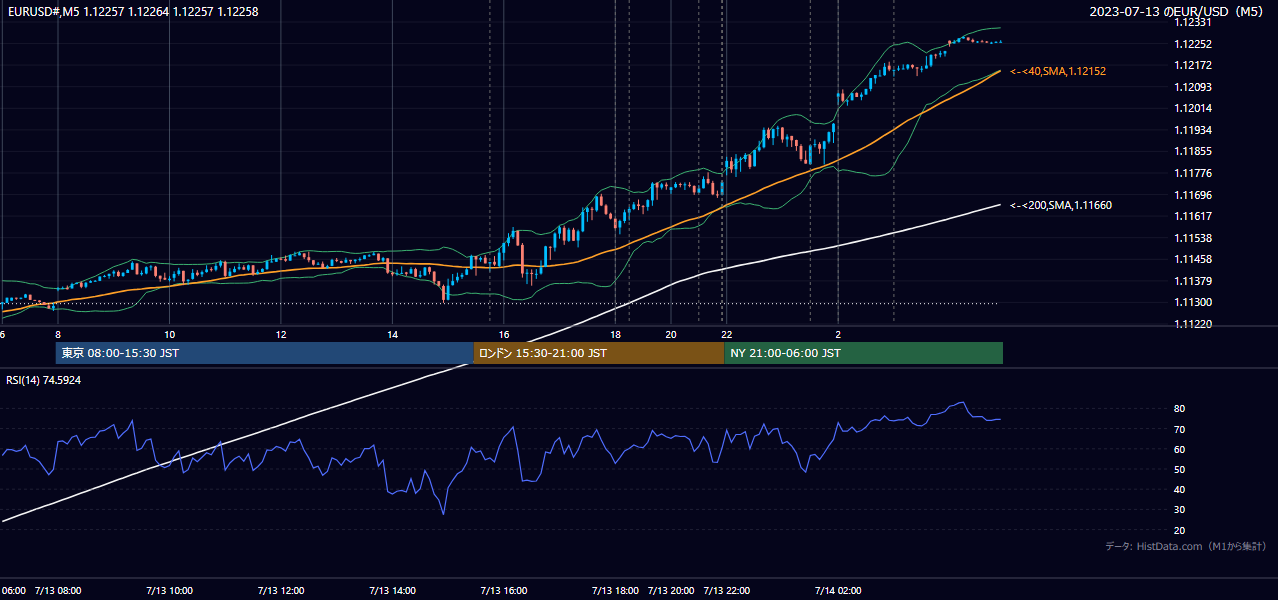Click RSI axis level 50

click(x=1180, y=469)
